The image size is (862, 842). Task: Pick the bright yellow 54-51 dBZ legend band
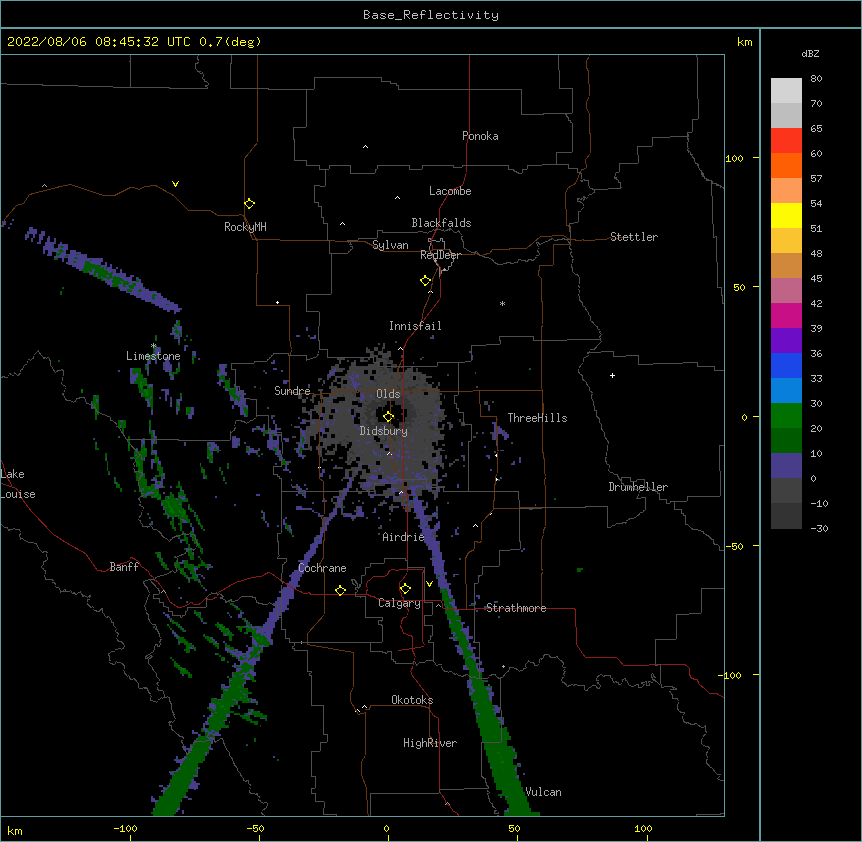click(786, 215)
